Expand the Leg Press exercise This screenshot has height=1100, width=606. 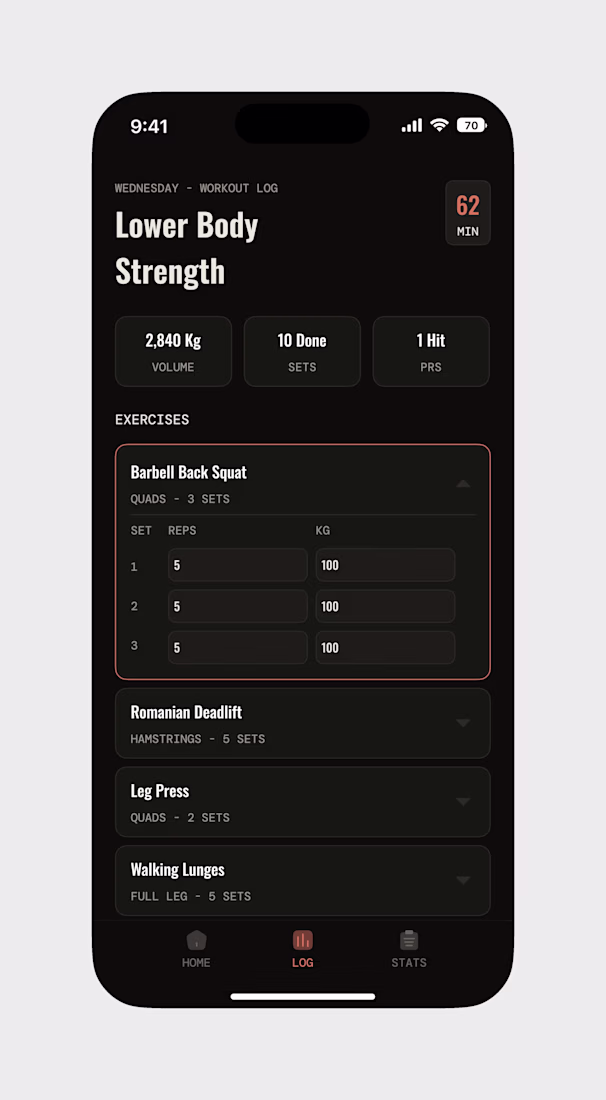[462, 802]
